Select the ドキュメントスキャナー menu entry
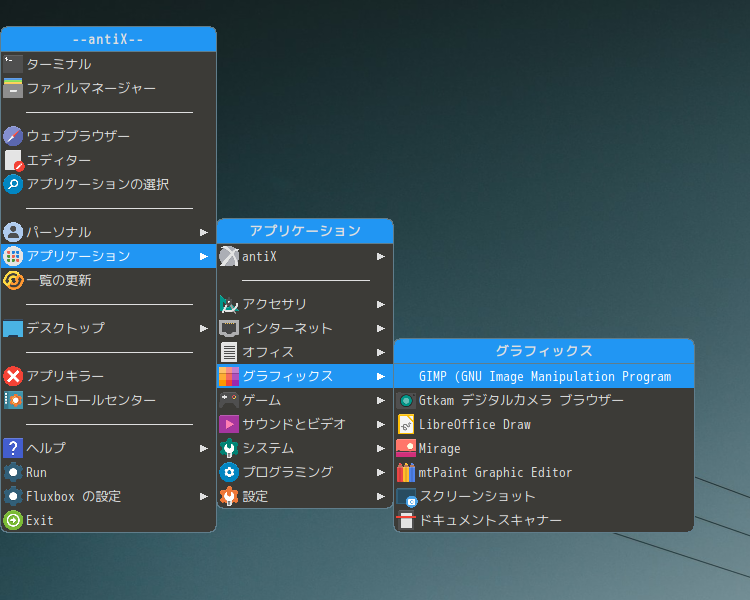 (x=544, y=520)
